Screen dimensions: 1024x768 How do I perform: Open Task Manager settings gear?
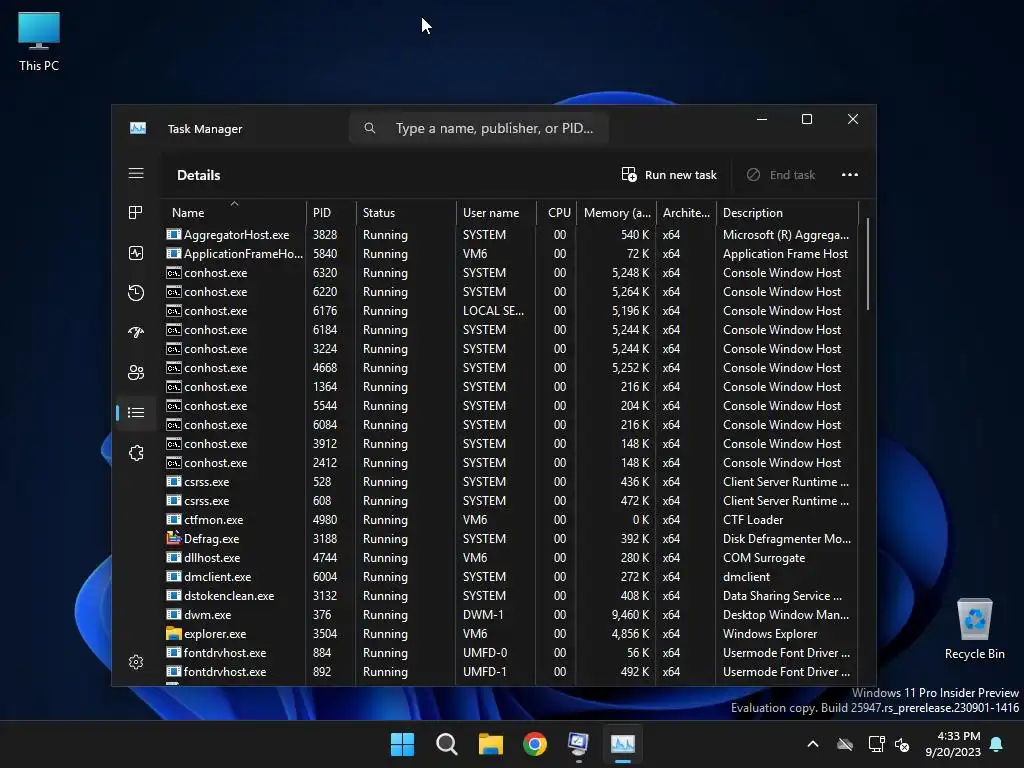coord(136,662)
